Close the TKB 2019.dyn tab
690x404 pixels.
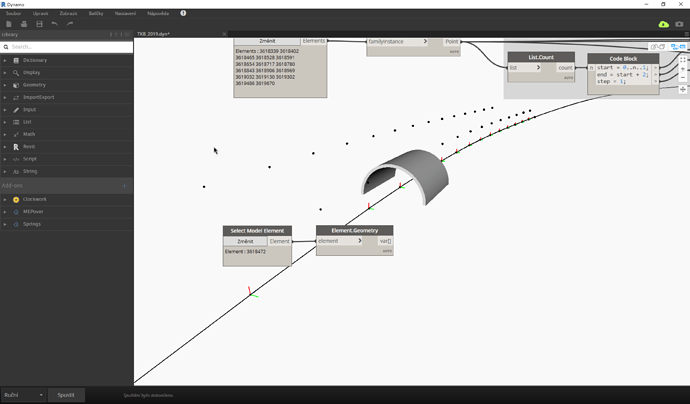coord(224,34)
